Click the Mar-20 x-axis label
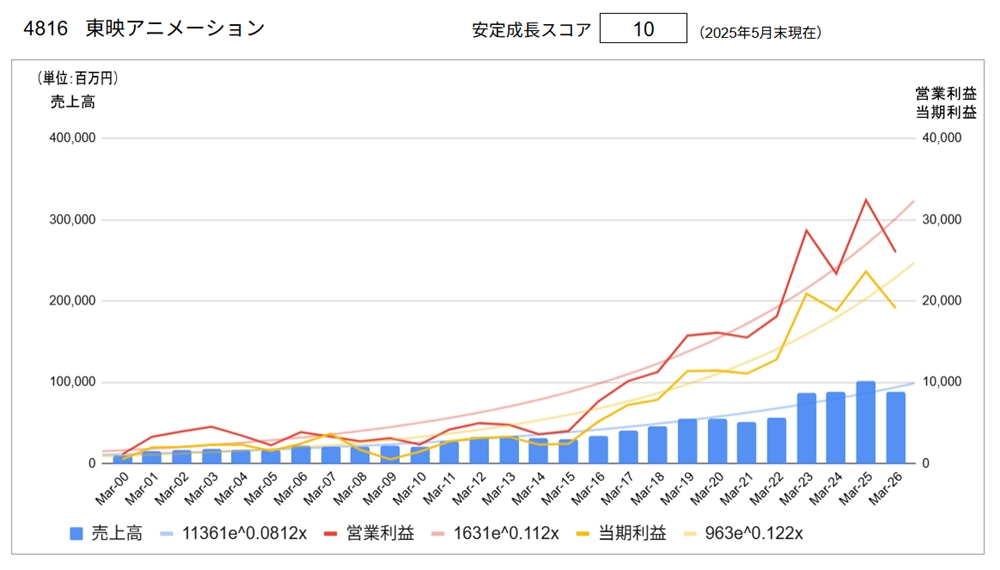1000x570 pixels. point(707,488)
